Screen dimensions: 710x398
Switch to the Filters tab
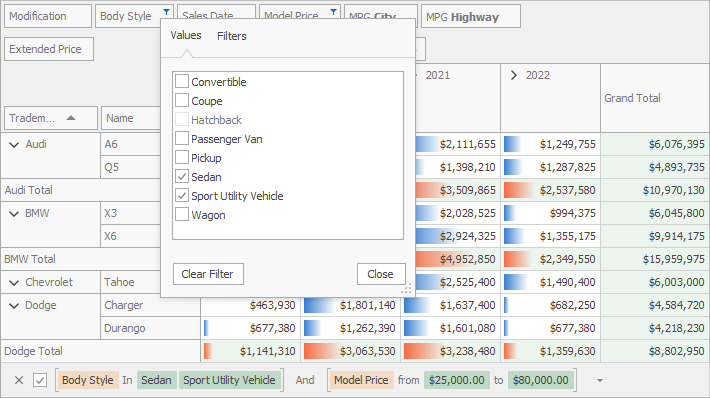(x=231, y=36)
